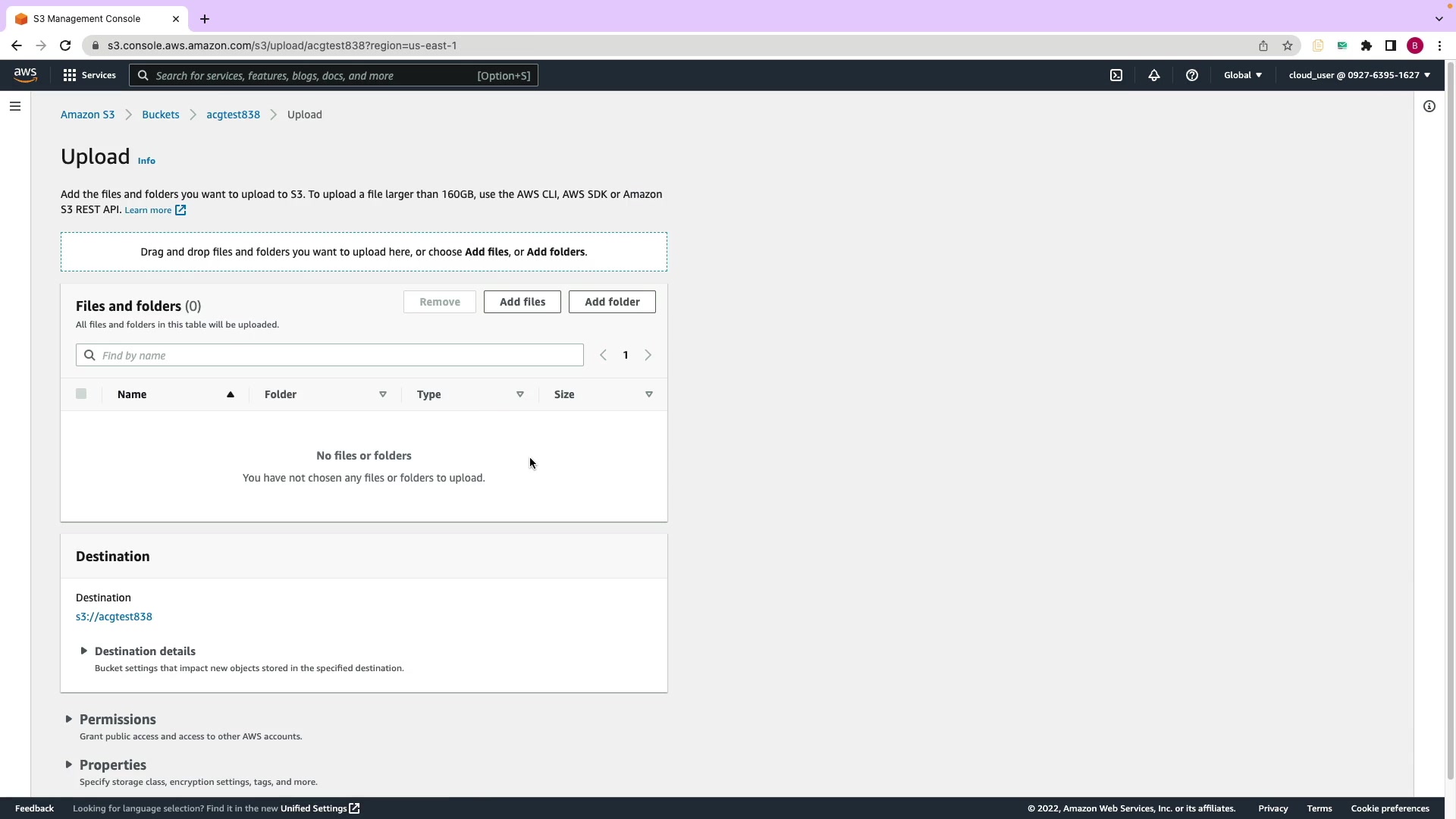
Task: Open the info panel circle icon
Action: point(1429,106)
